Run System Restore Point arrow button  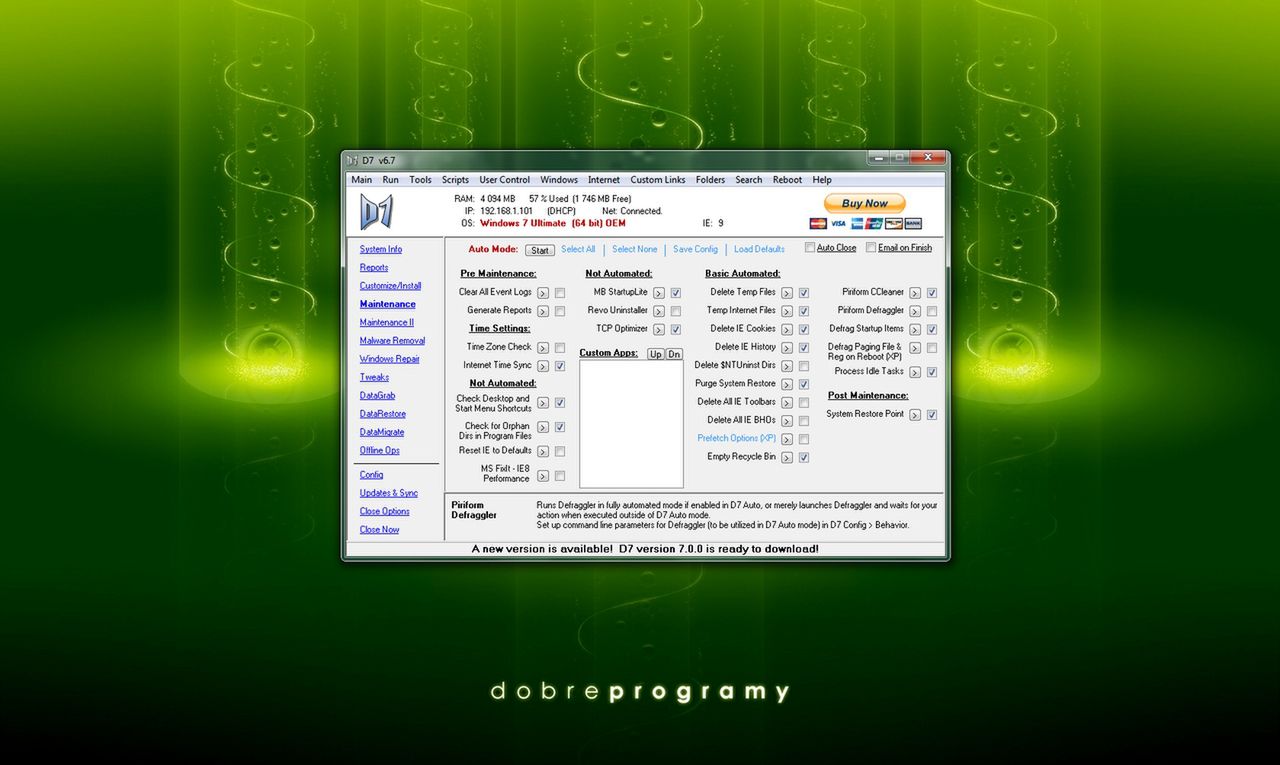[x=915, y=415]
